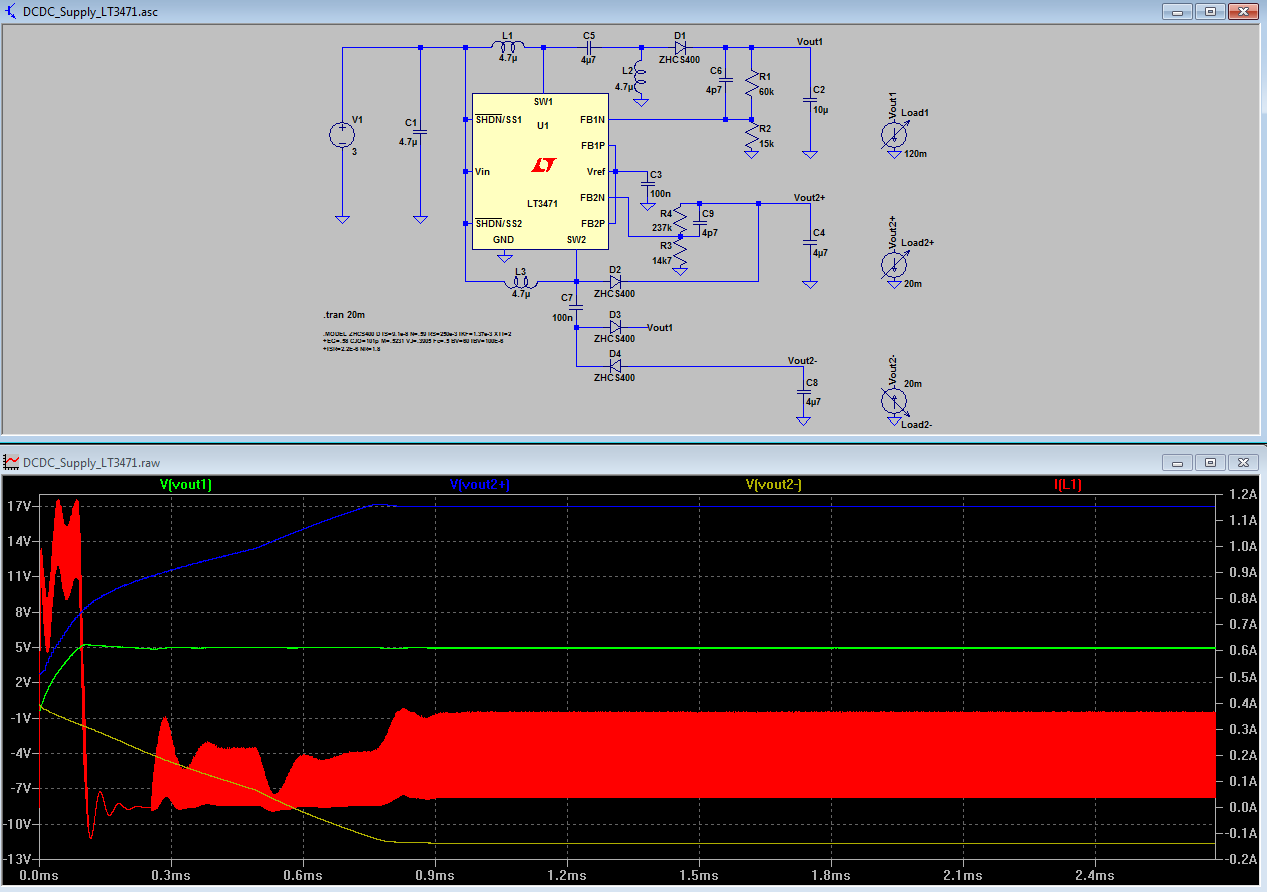Click the blue V(vout2+) trace label
This screenshot has height=892, width=1267.
480,485
